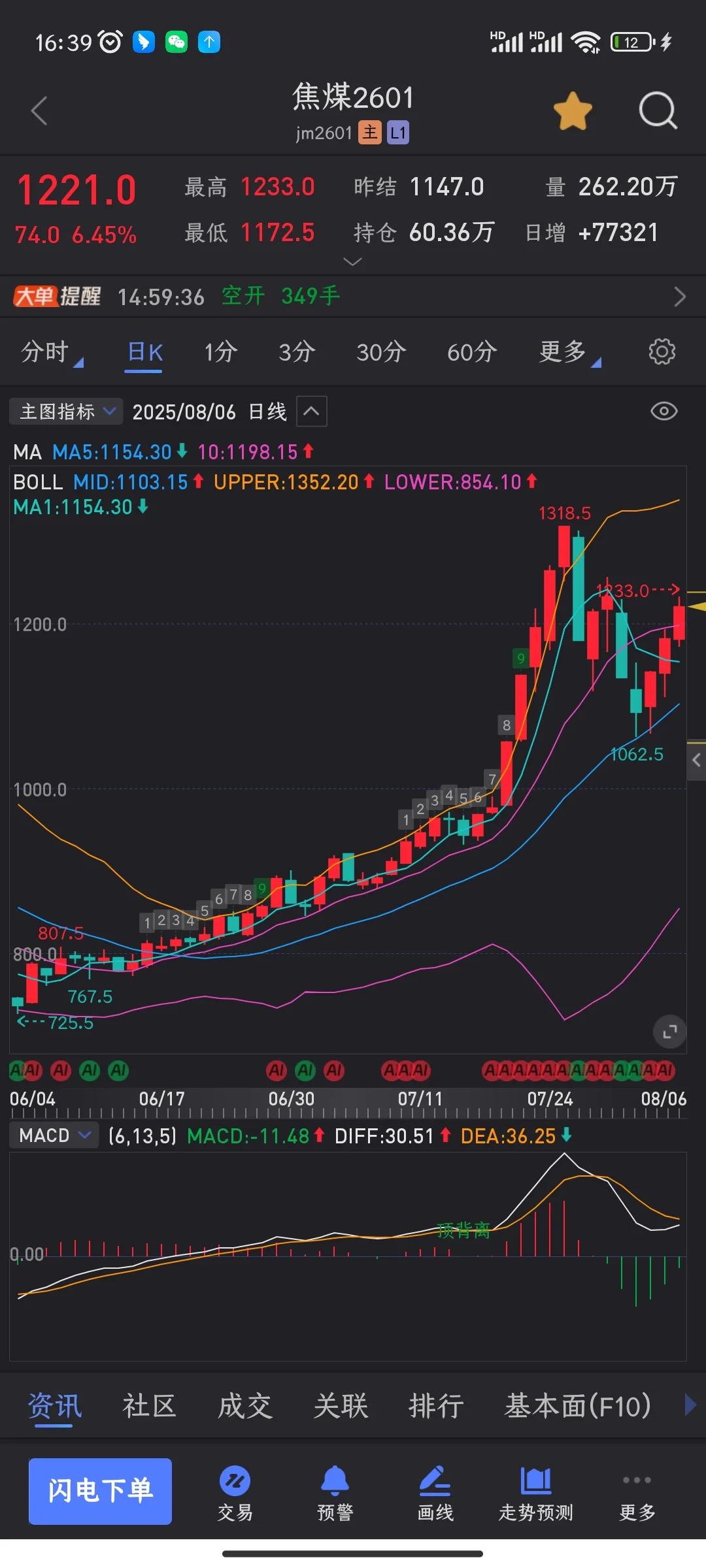Tap the 顶背离 divergence label on MACD

(463, 1230)
